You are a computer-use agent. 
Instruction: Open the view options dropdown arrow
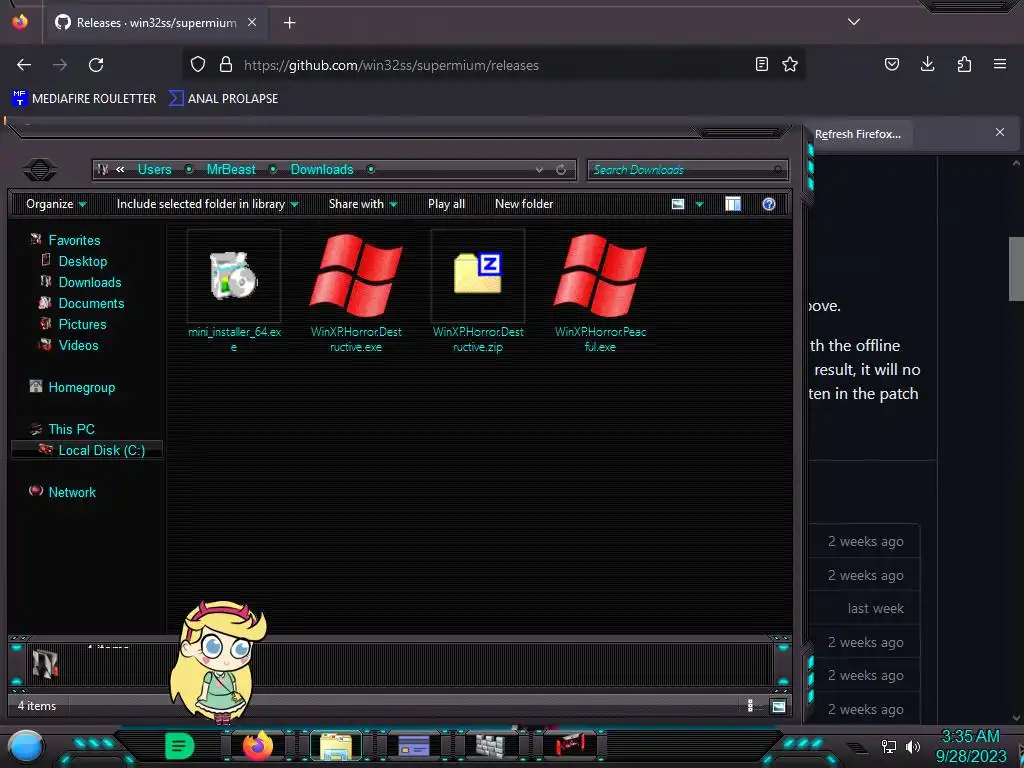click(699, 204)
